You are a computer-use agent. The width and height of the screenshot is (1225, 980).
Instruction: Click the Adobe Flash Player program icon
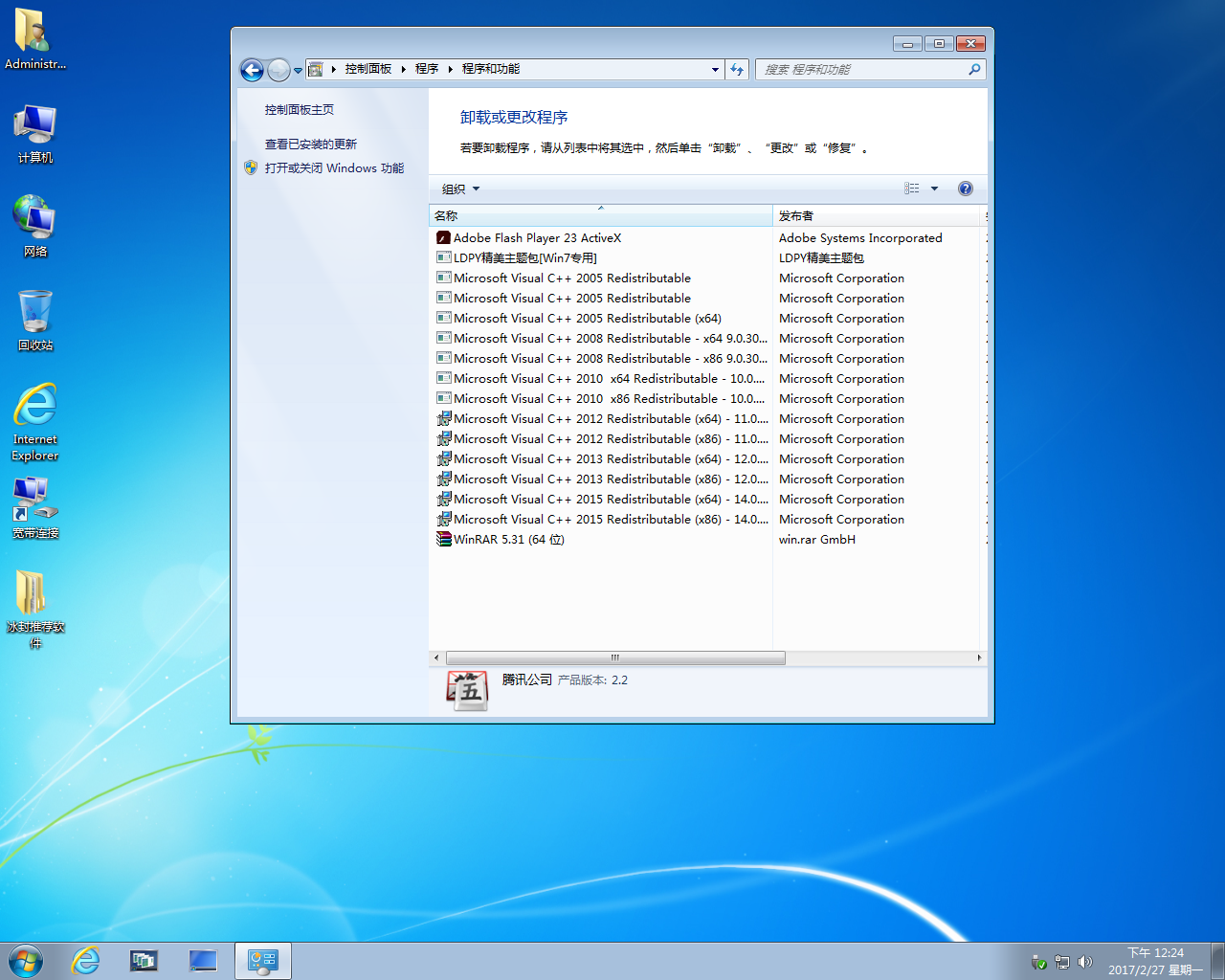click(443, 237)
